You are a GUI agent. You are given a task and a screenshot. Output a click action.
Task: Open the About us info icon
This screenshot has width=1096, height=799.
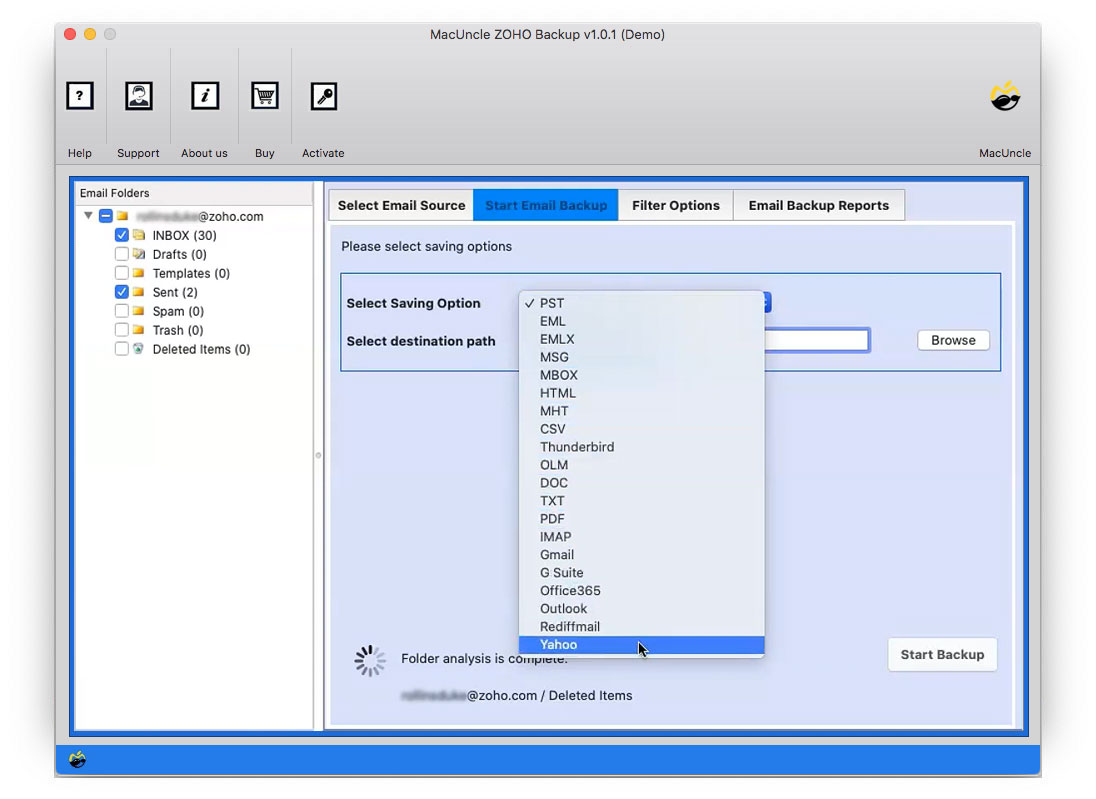pos(204,96)
